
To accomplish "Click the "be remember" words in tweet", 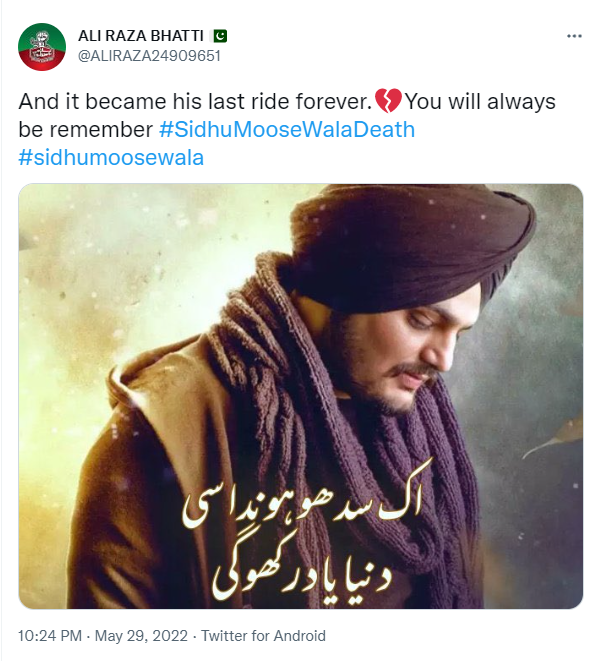I will point(86,129).
